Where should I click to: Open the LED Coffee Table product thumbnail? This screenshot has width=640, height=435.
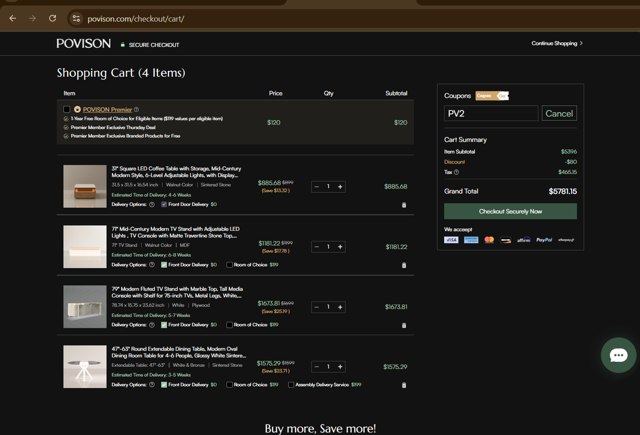coord(85,186)
